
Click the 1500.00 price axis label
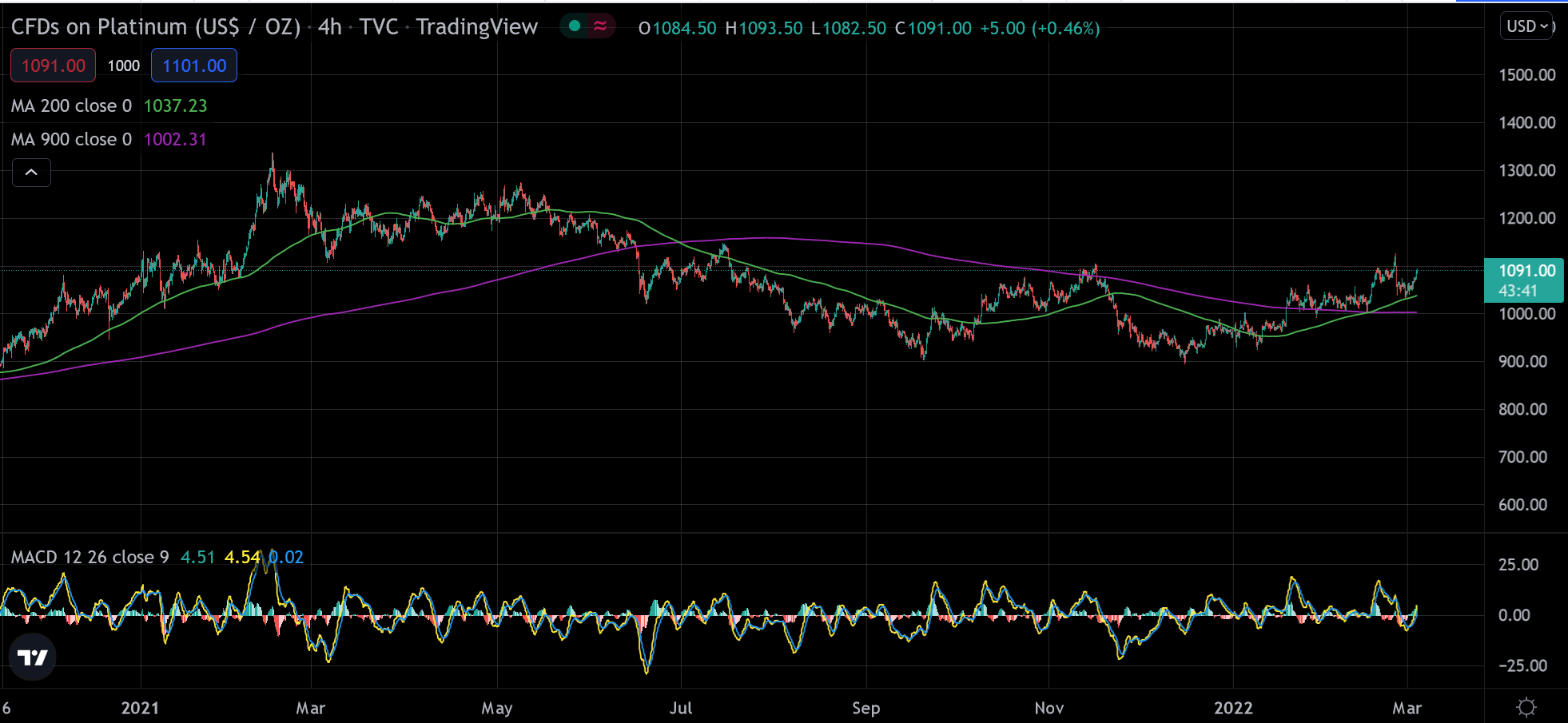pyautogui.click(x=1527, y=75)
